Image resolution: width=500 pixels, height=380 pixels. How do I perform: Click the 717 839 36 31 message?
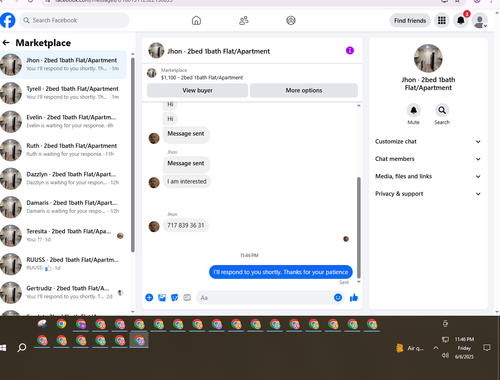(186, 225)
